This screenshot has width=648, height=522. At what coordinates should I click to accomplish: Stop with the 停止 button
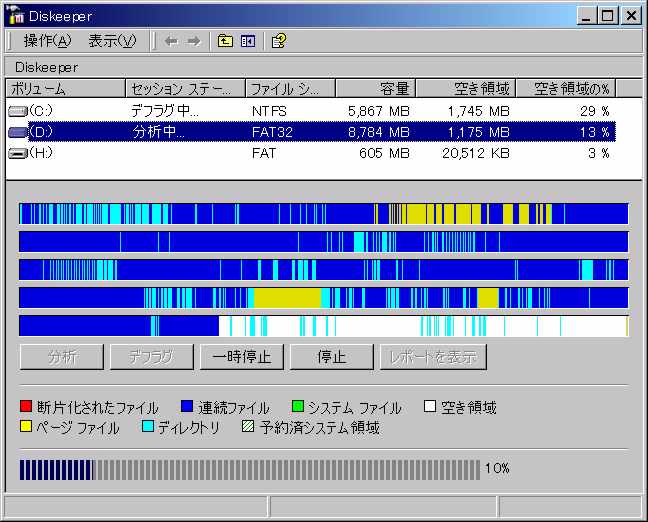331,357
